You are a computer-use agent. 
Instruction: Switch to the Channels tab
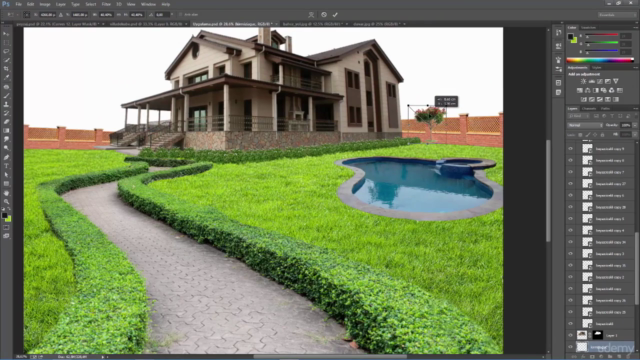tap(589, 109)
